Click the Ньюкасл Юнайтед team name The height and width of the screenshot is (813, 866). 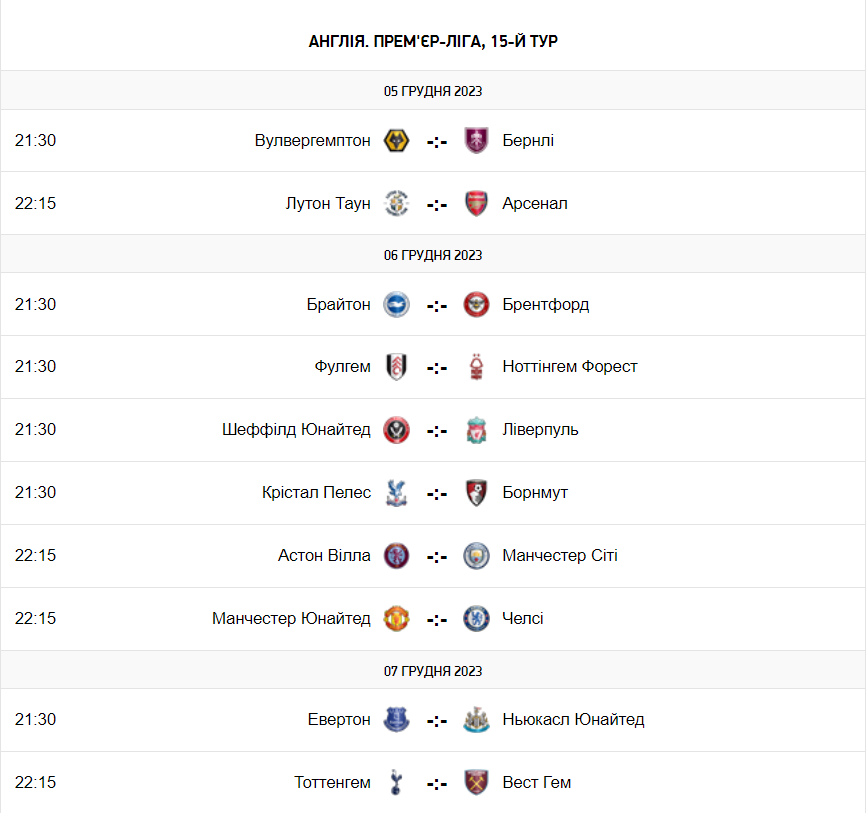[x=573, y=719]
